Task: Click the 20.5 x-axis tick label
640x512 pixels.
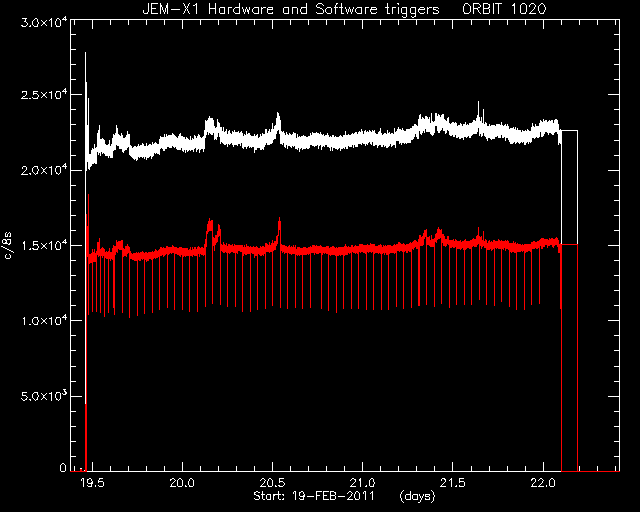Action: coord(272,483)
